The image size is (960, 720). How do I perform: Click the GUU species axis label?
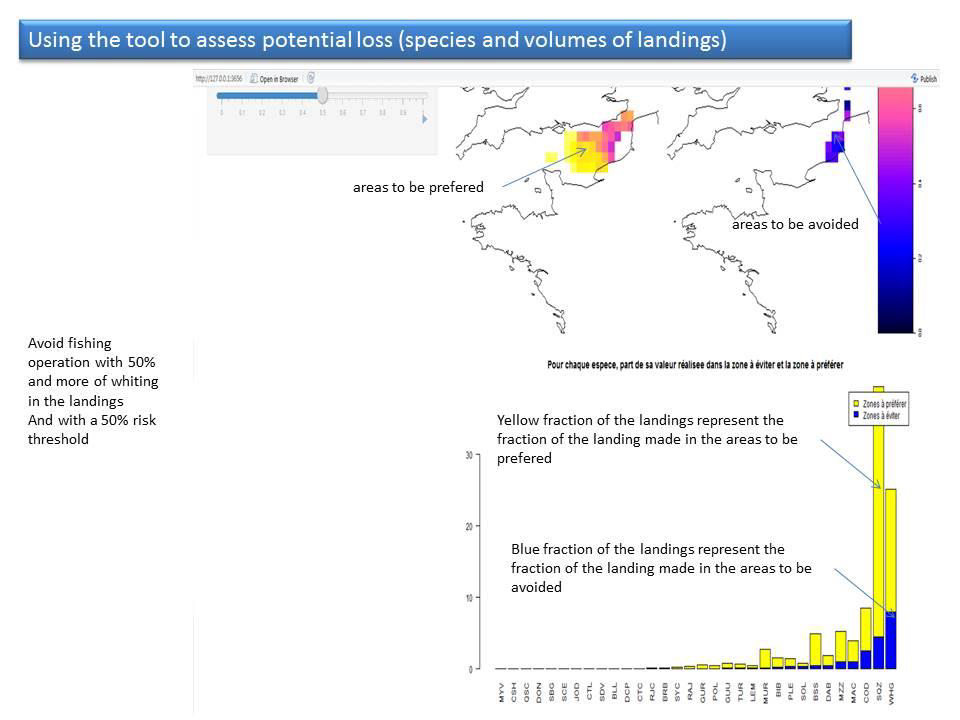click(727, 692)
